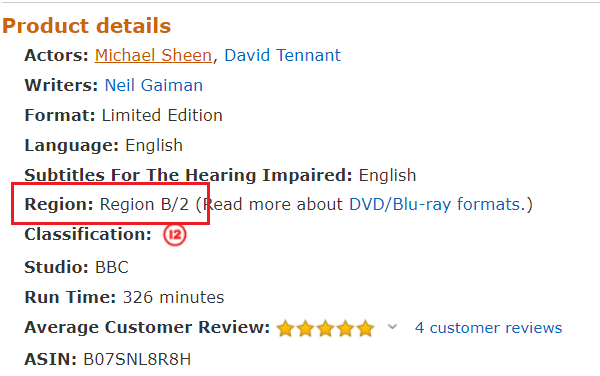Click the Region B/2 text
The image size is (600, 376).
click(x=144, y=204)
